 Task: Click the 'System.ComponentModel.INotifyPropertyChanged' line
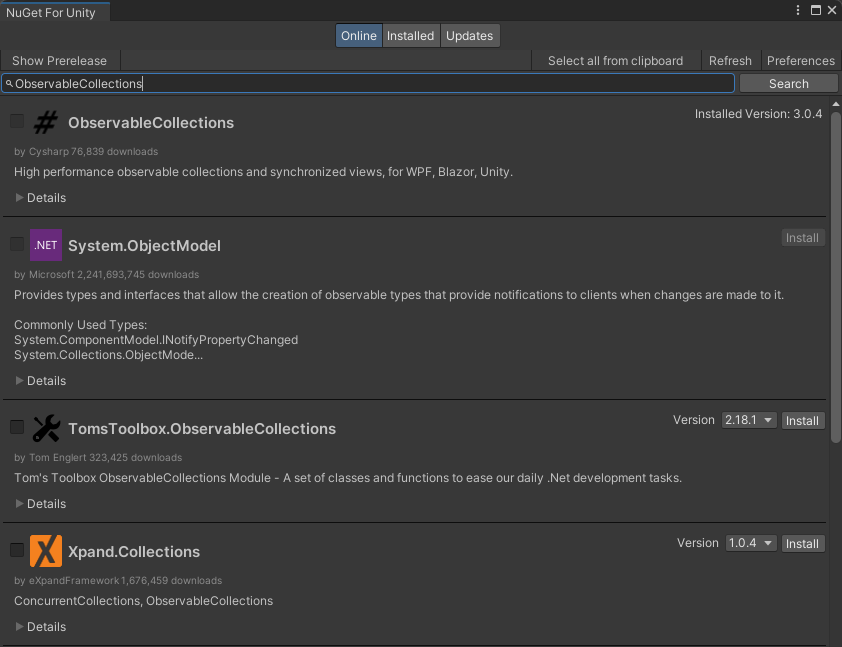156,340
